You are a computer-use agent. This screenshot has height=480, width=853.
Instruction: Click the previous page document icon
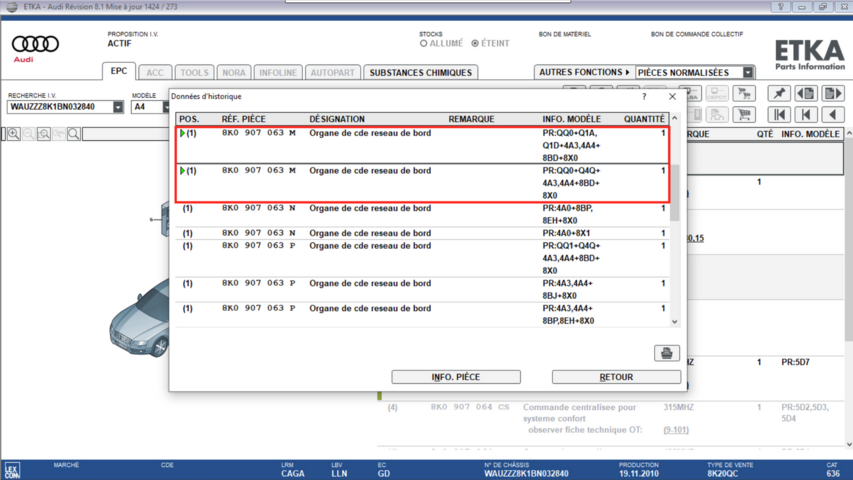pos(806,94)
